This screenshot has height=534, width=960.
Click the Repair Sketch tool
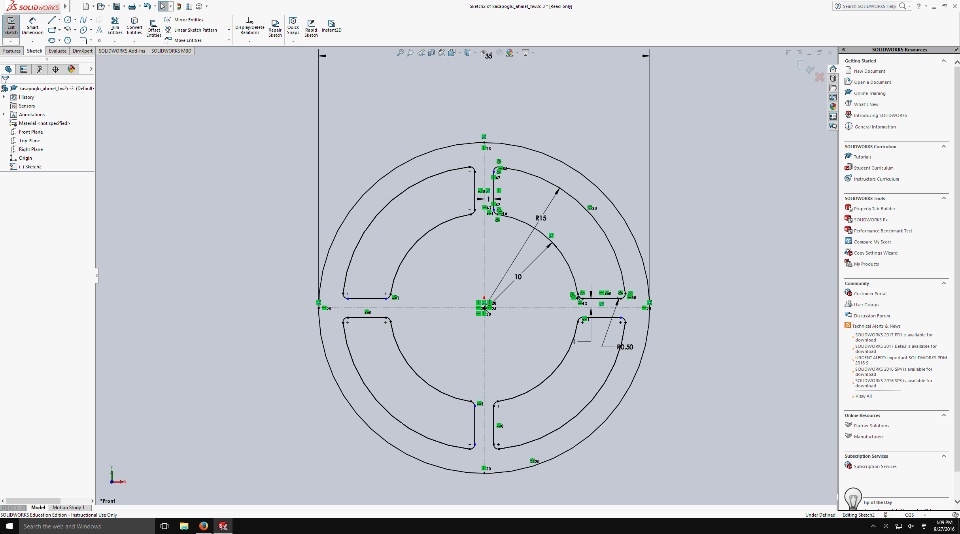click(275, 28)
